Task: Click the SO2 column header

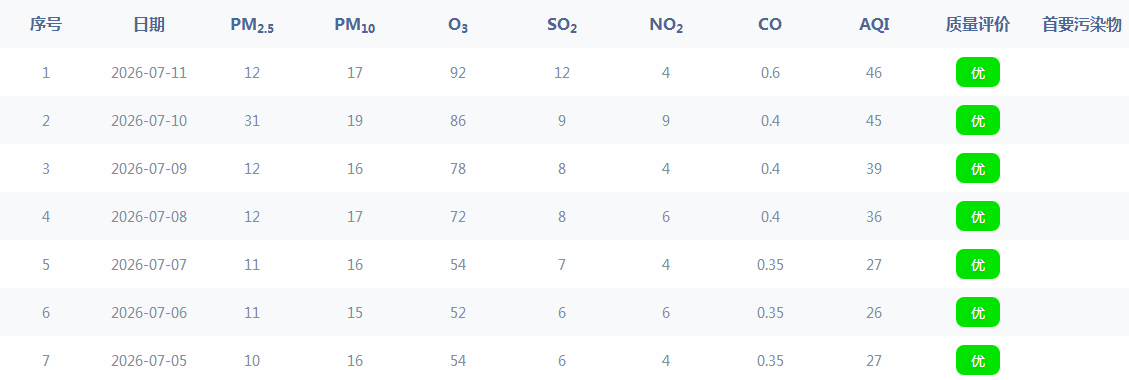Action: (x=562, y=25)
